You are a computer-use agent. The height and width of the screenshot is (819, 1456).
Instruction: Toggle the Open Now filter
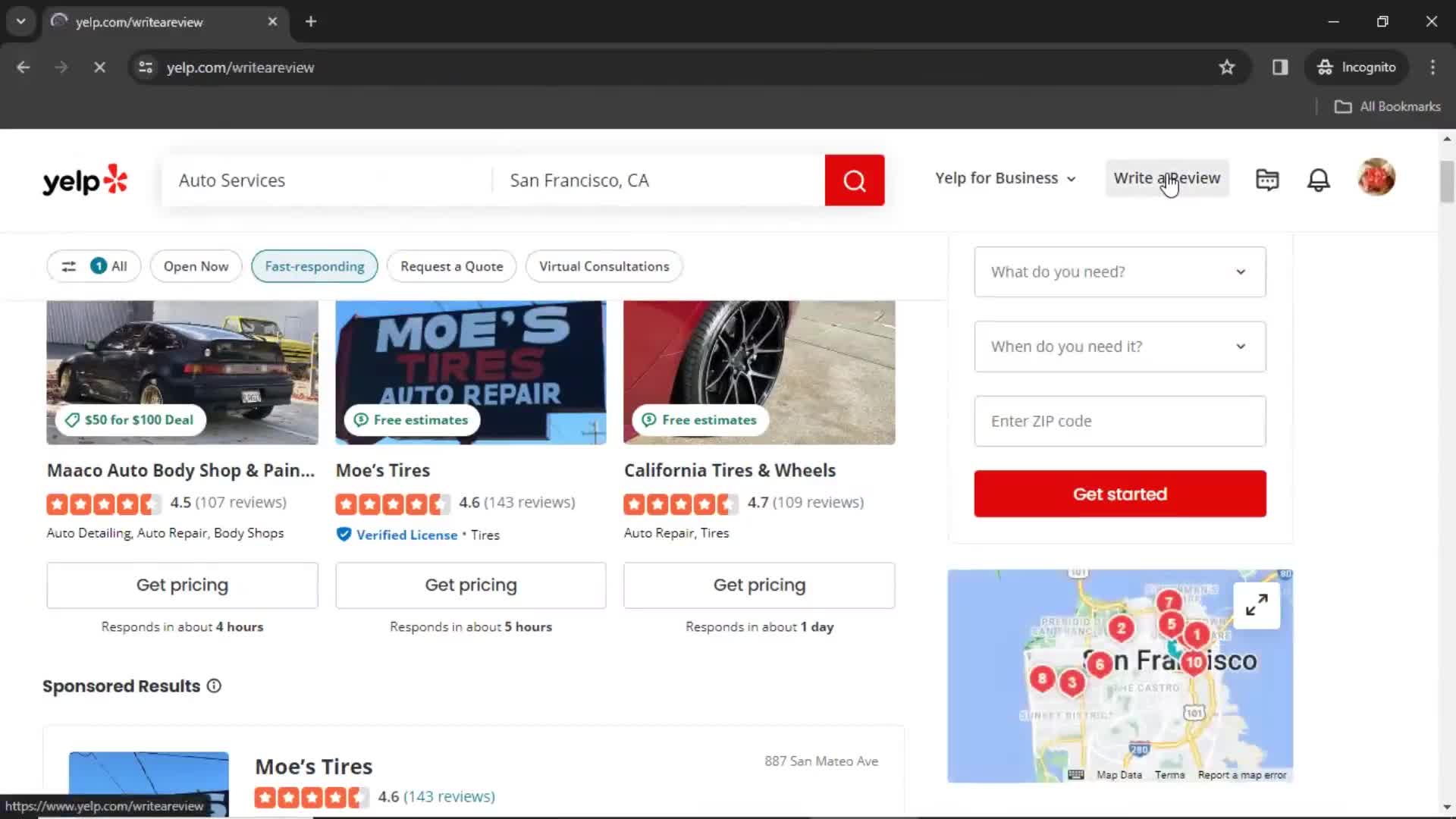pos(196,266)
